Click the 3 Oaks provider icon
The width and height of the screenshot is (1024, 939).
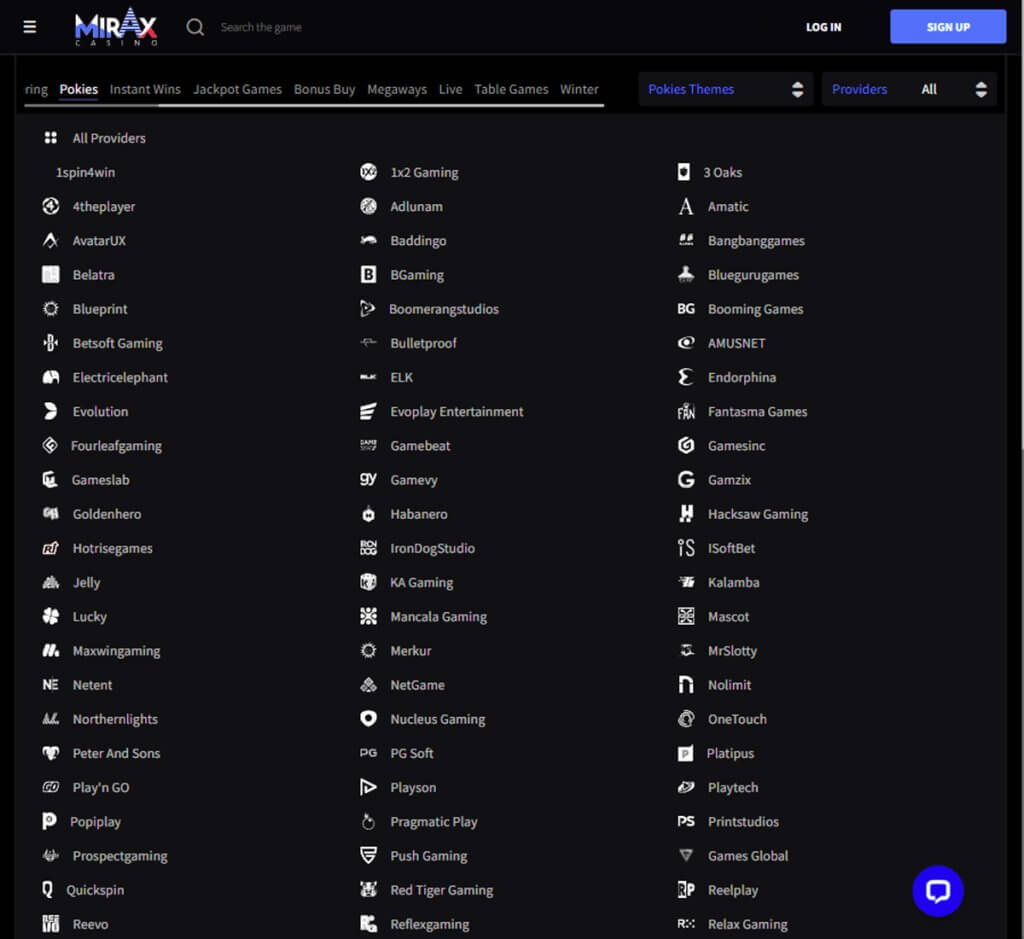[684, 172]
